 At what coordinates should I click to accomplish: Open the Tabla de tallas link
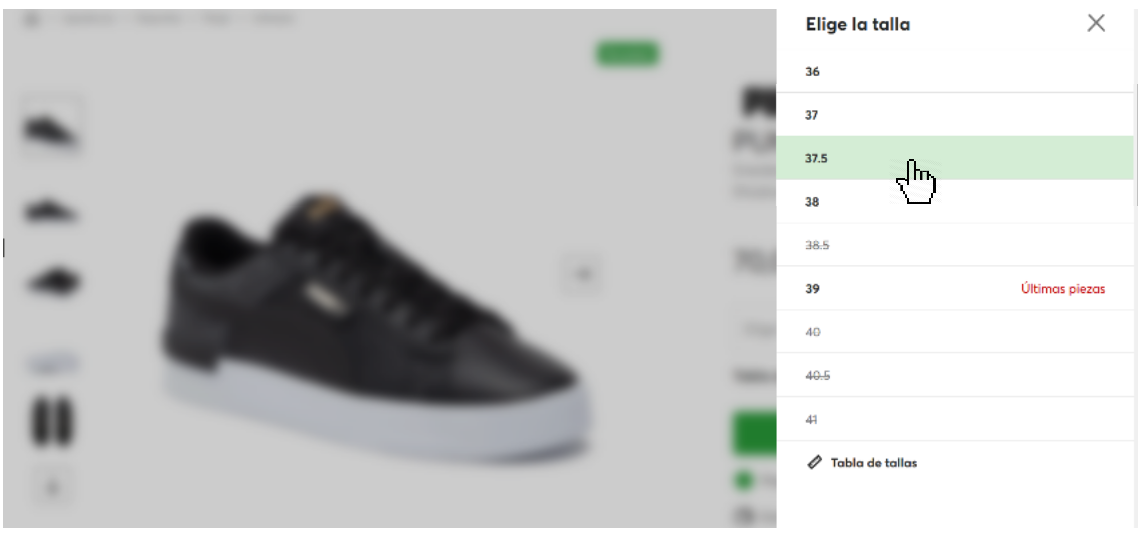click(873, 463)
